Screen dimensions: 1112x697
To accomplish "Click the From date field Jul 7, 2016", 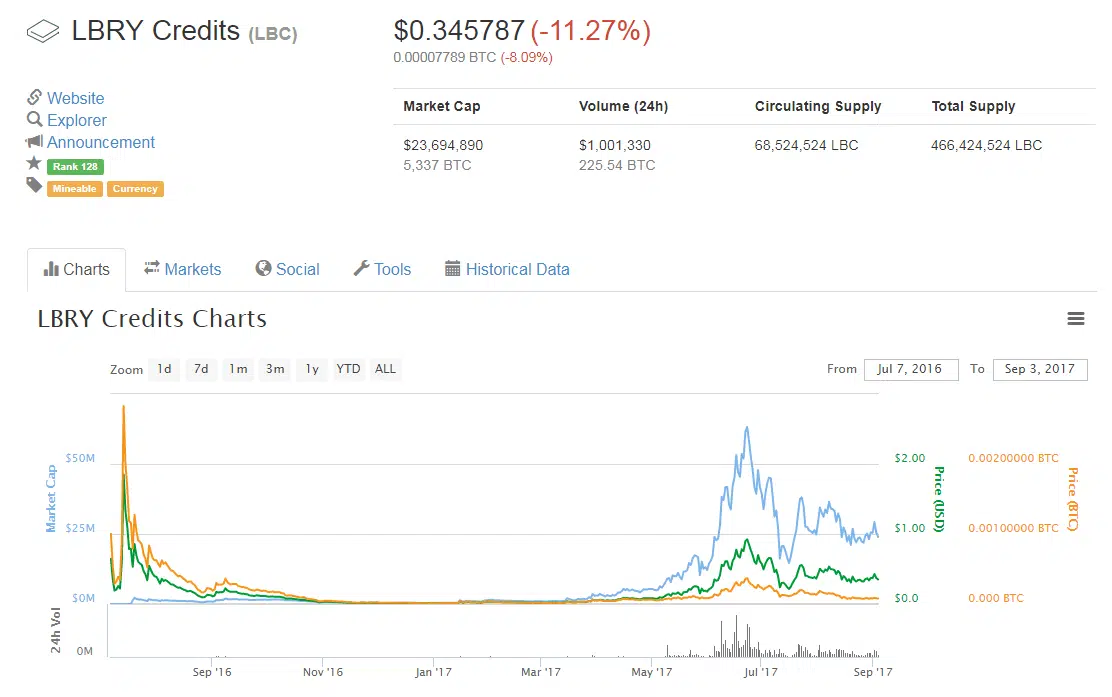I will click(x=911, y=369).
